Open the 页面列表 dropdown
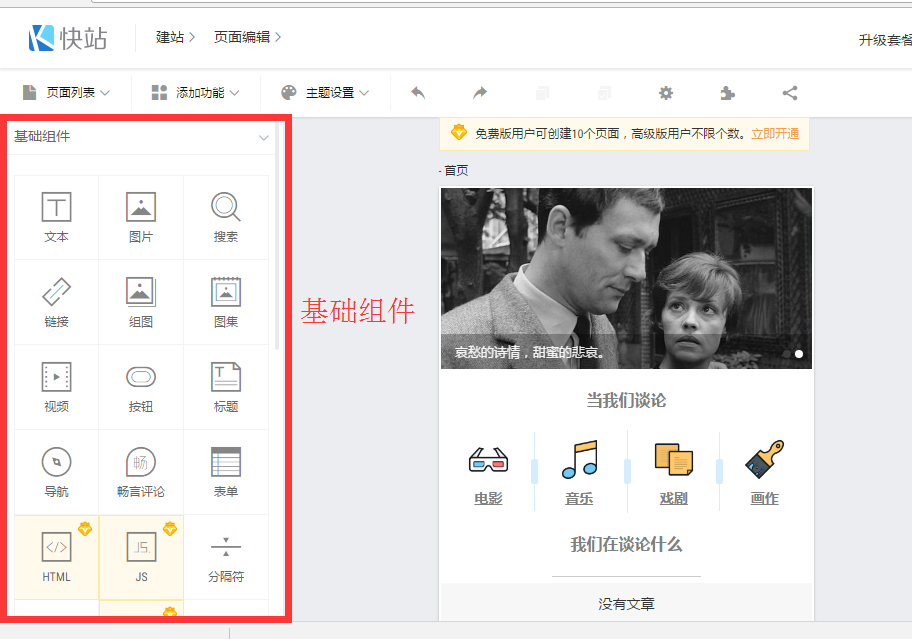This screenshot has width=912, height=639. point(67,93)
